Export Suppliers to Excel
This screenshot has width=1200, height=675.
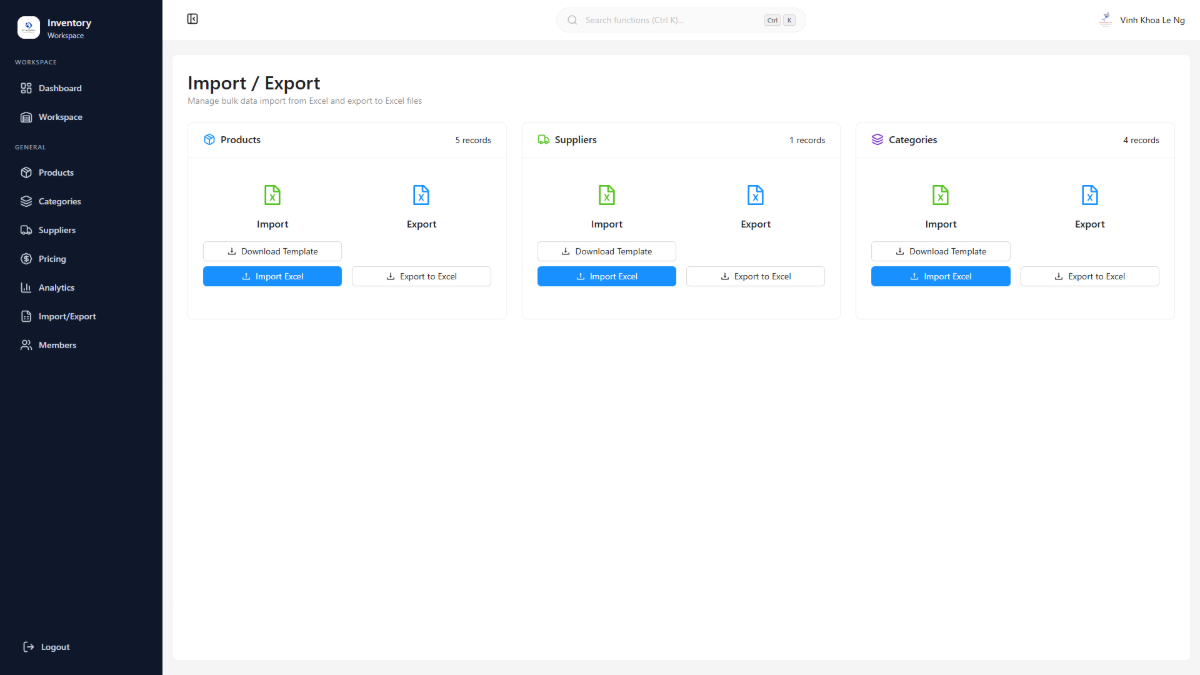755,276
